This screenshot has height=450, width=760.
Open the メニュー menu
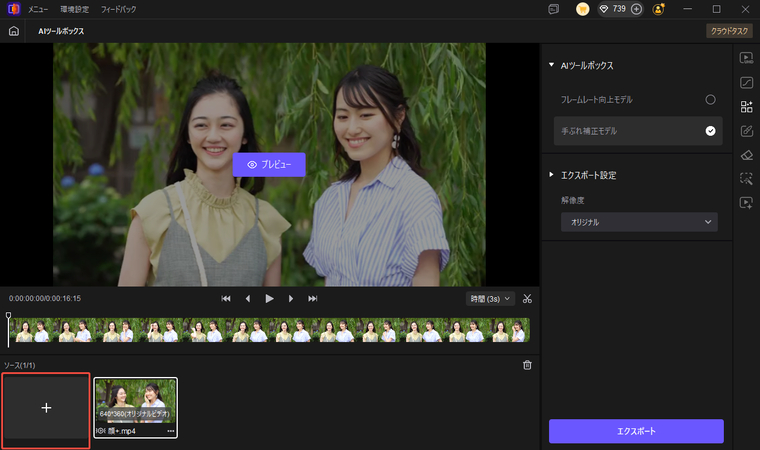pyautogui.click(x=38, y=9)
